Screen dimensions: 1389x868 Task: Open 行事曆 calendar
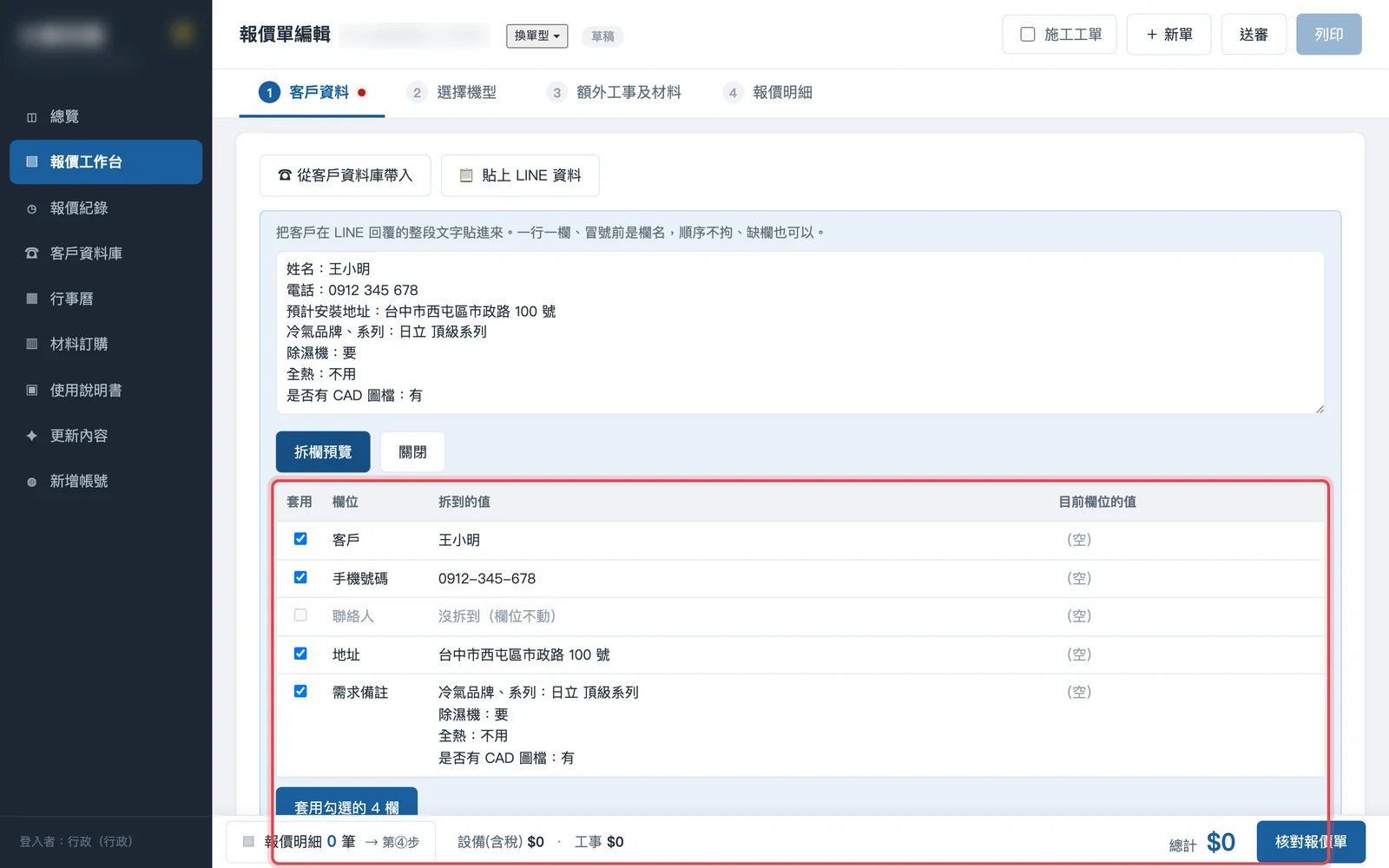[x=106, y=299]
